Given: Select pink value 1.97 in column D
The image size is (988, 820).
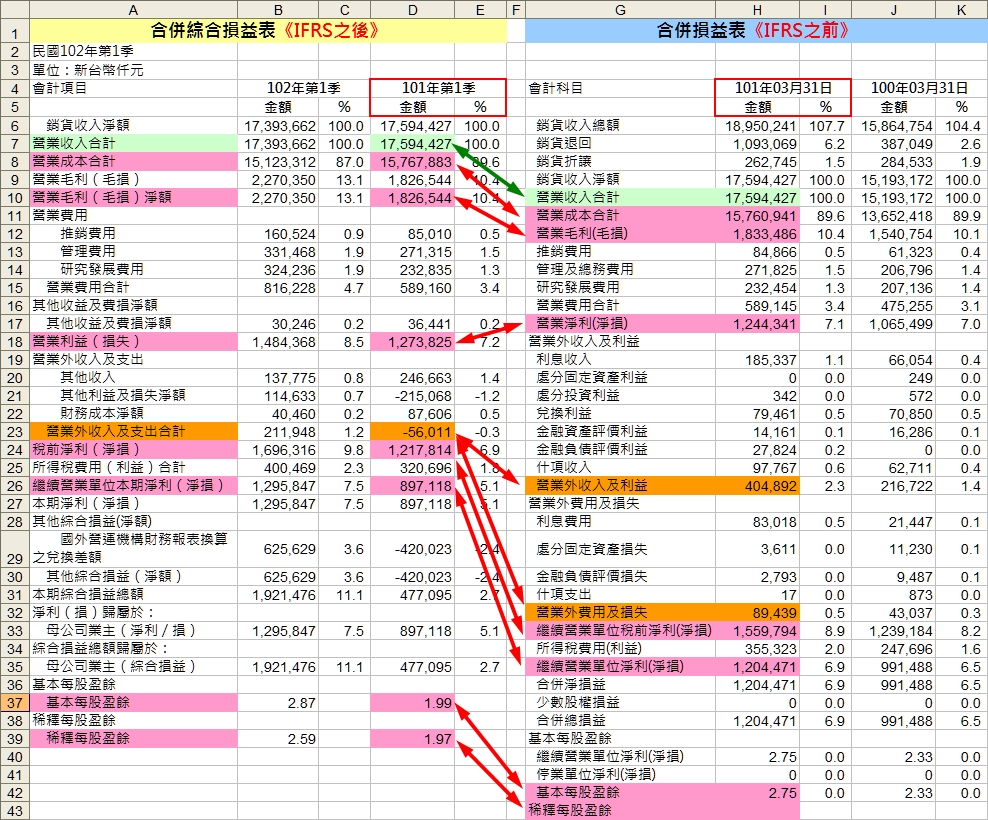Looking at the screenshot, I should (x=413, y=739).
